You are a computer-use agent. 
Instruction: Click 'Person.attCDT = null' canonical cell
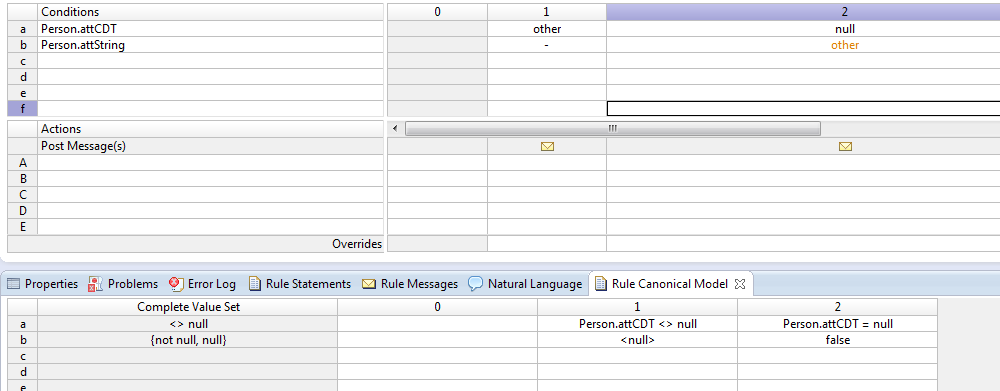pyautogui.click(x=838, y=323)
